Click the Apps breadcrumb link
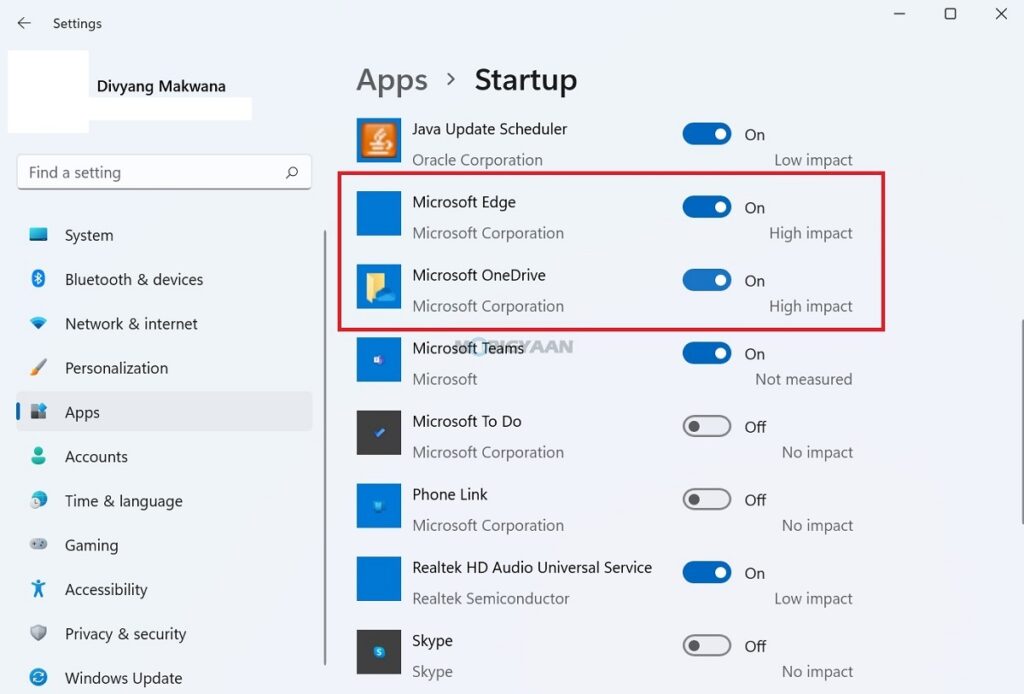The height and width of the screenshot is (694, 1024). coord(392,81)
